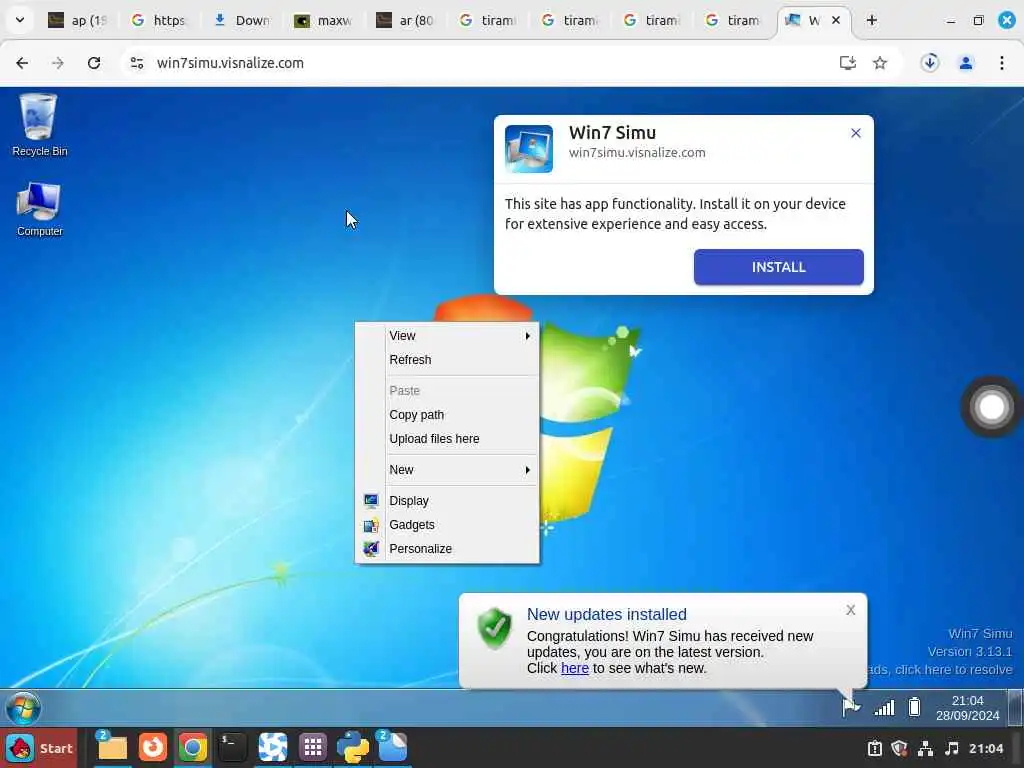The height and width of the screenshot is (768, 1024).
Task: Click the shield tray icon in host panel
Action: (x=899, y=748)
